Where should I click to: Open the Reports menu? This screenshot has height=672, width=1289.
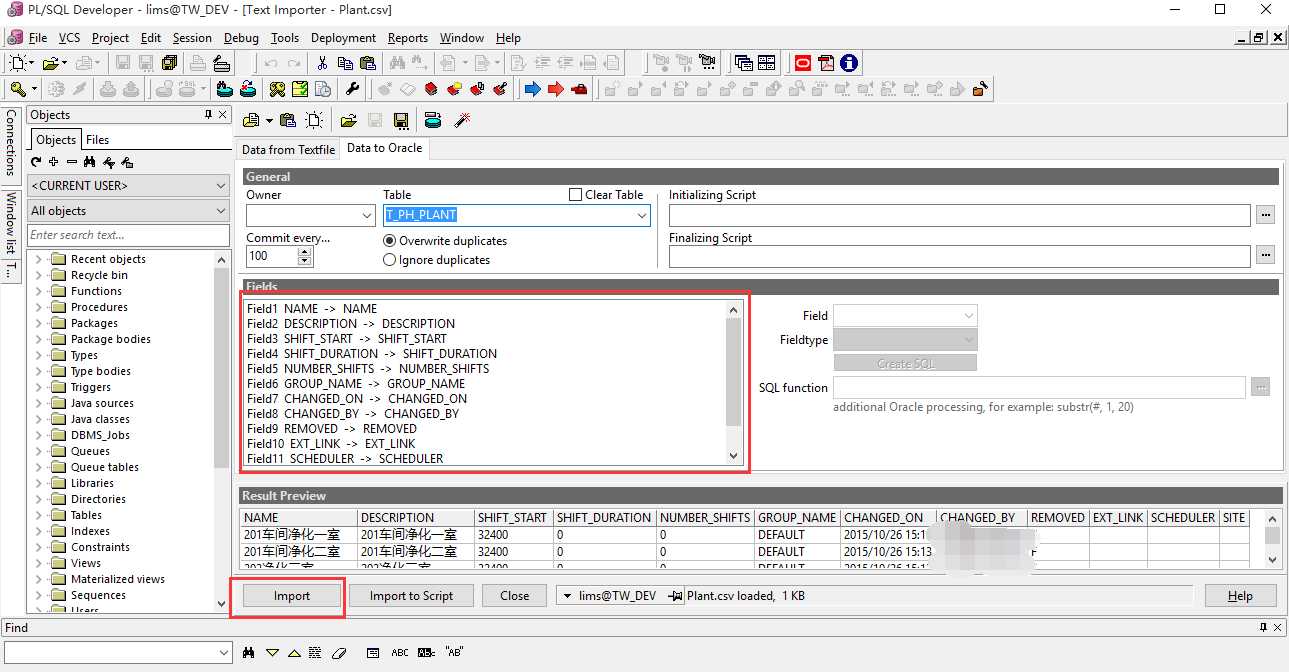pos(408,38)
